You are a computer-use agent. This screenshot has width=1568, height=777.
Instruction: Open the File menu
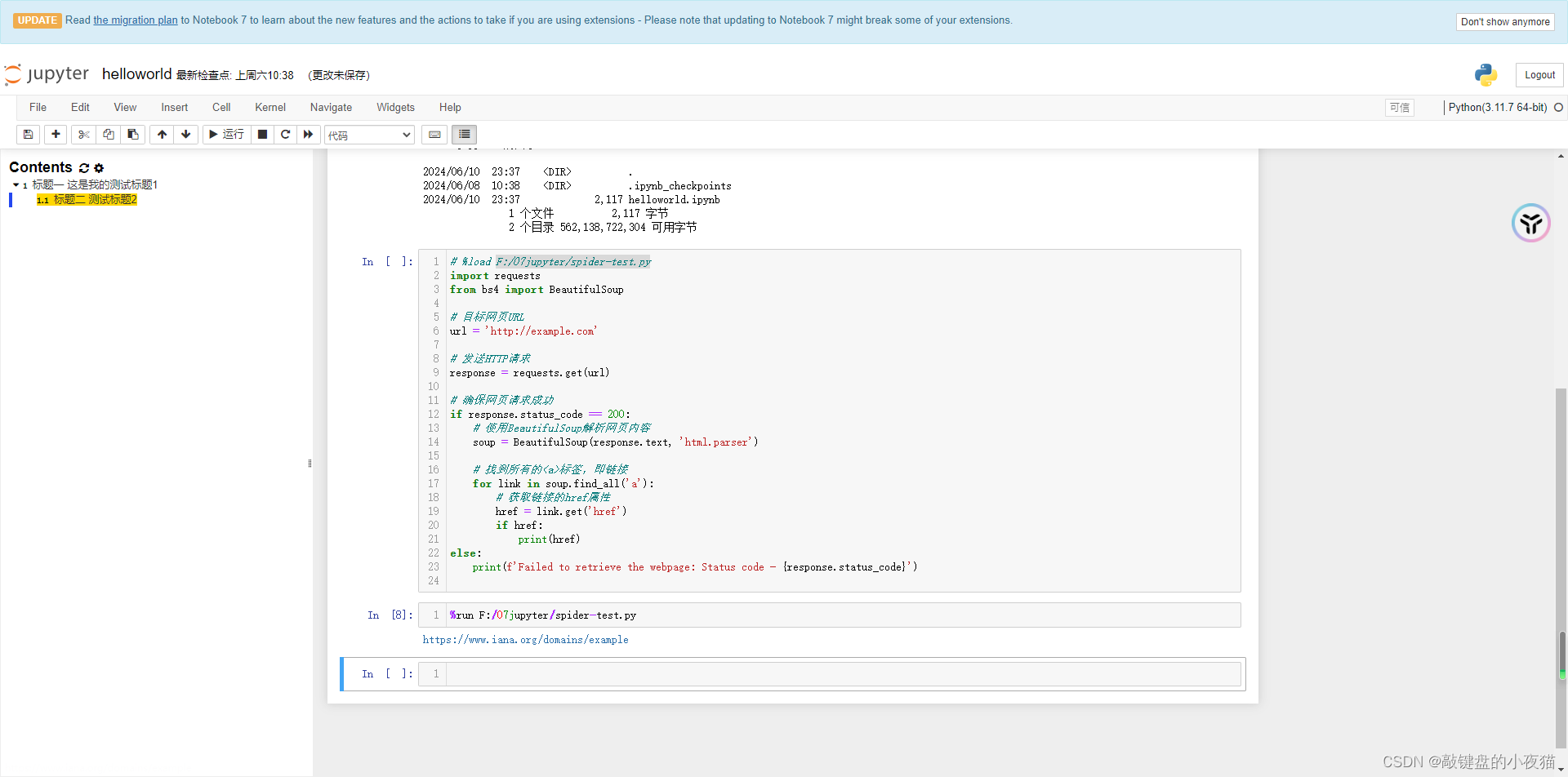click(38, 108)
